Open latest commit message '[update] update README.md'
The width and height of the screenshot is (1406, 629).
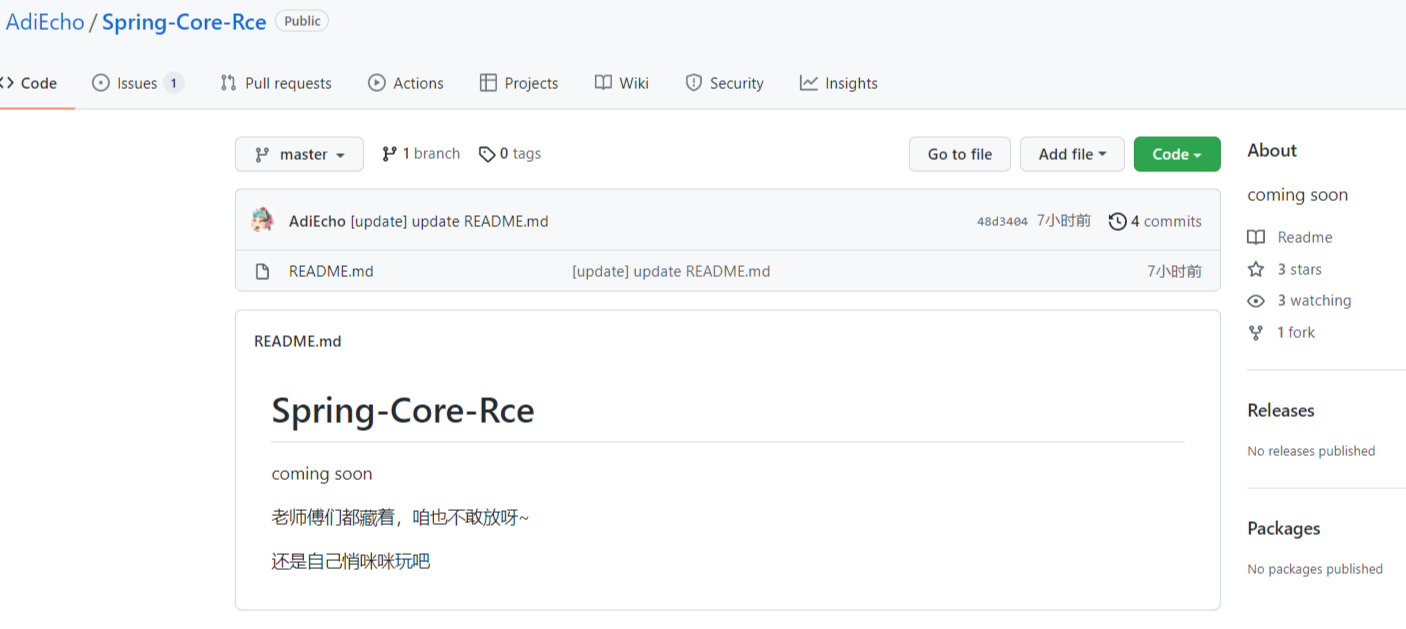(x=449, y=221)
